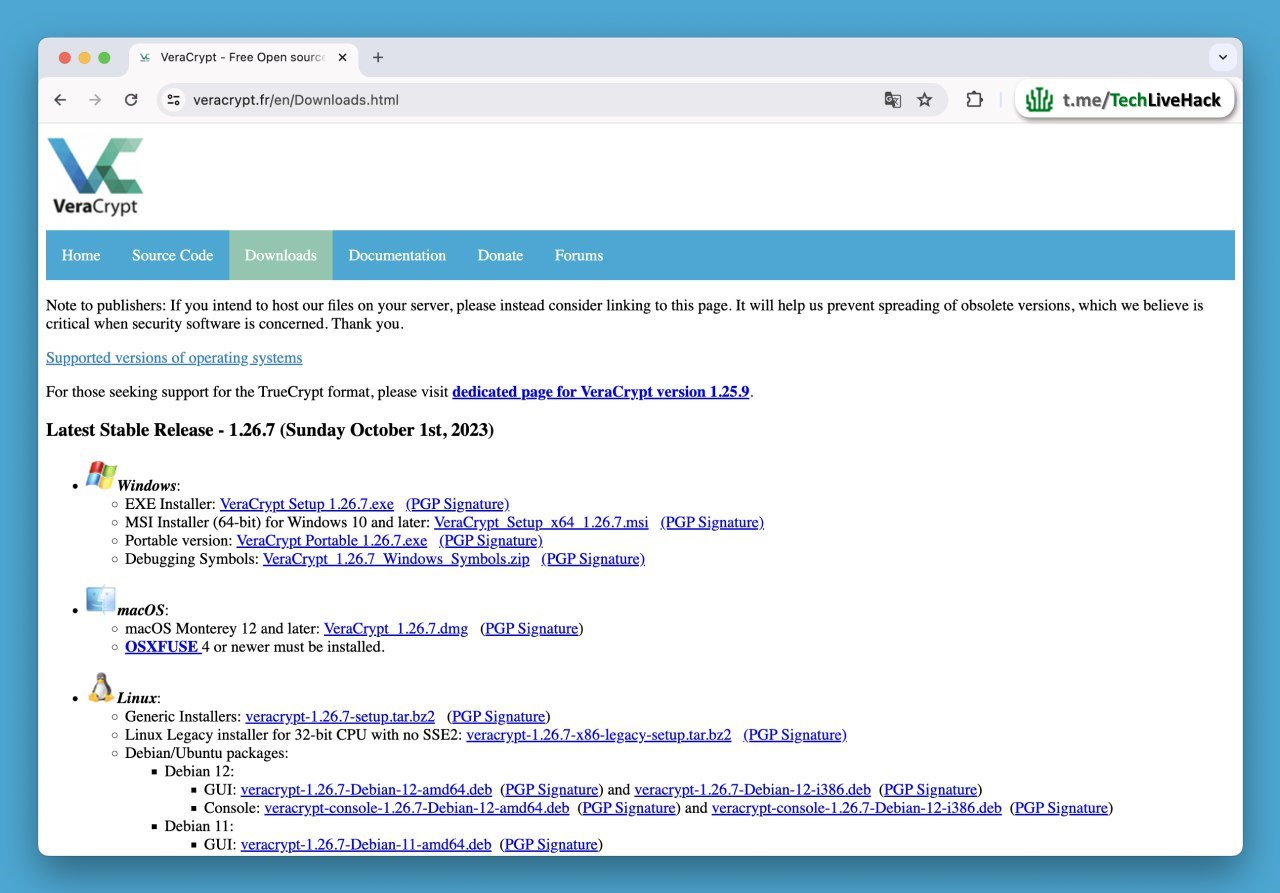
Task: Open PGP Signature for EXE Installer
Action: (457, 504)
